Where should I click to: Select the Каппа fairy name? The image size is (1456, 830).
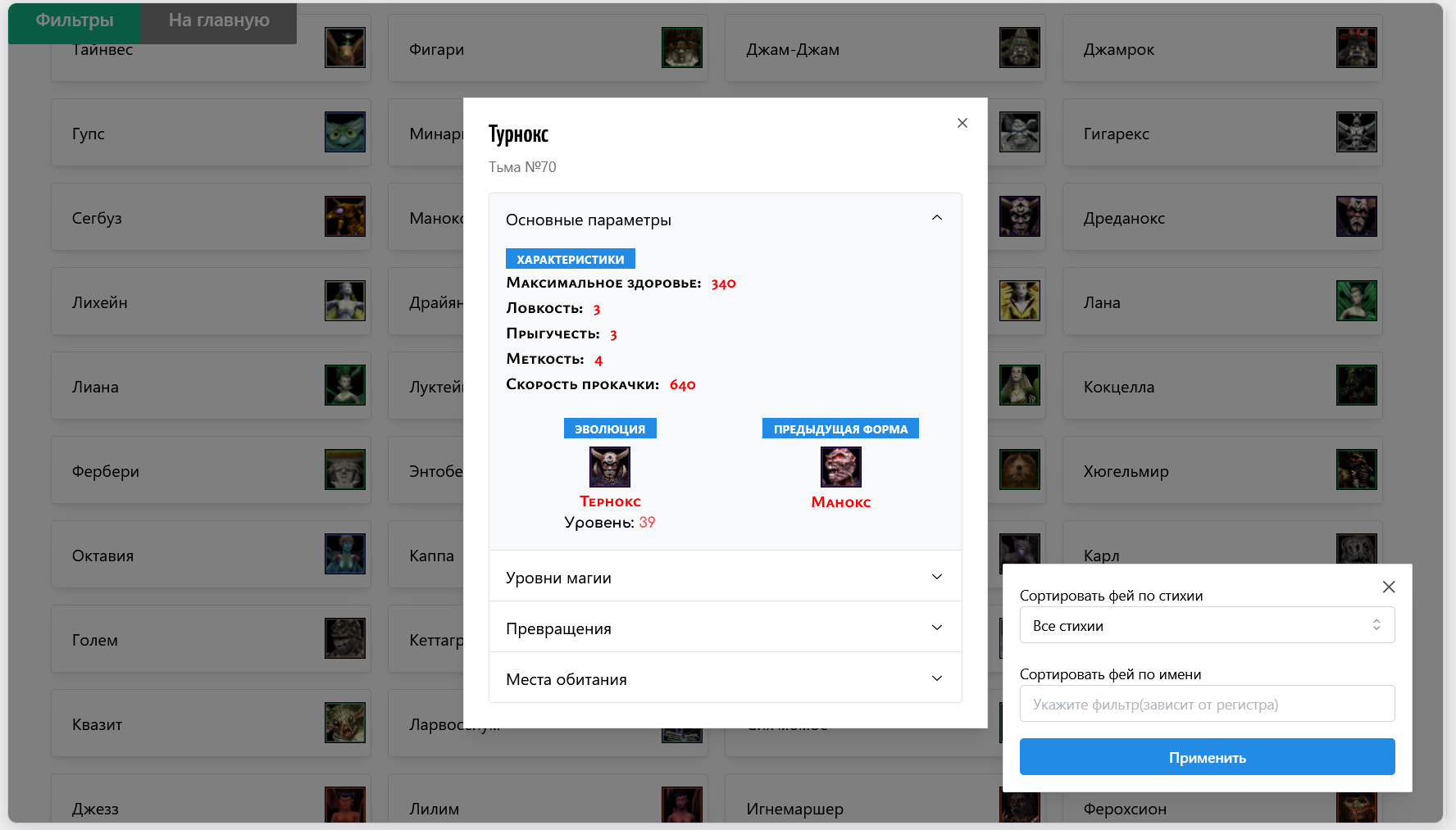[x=431, y=556]
